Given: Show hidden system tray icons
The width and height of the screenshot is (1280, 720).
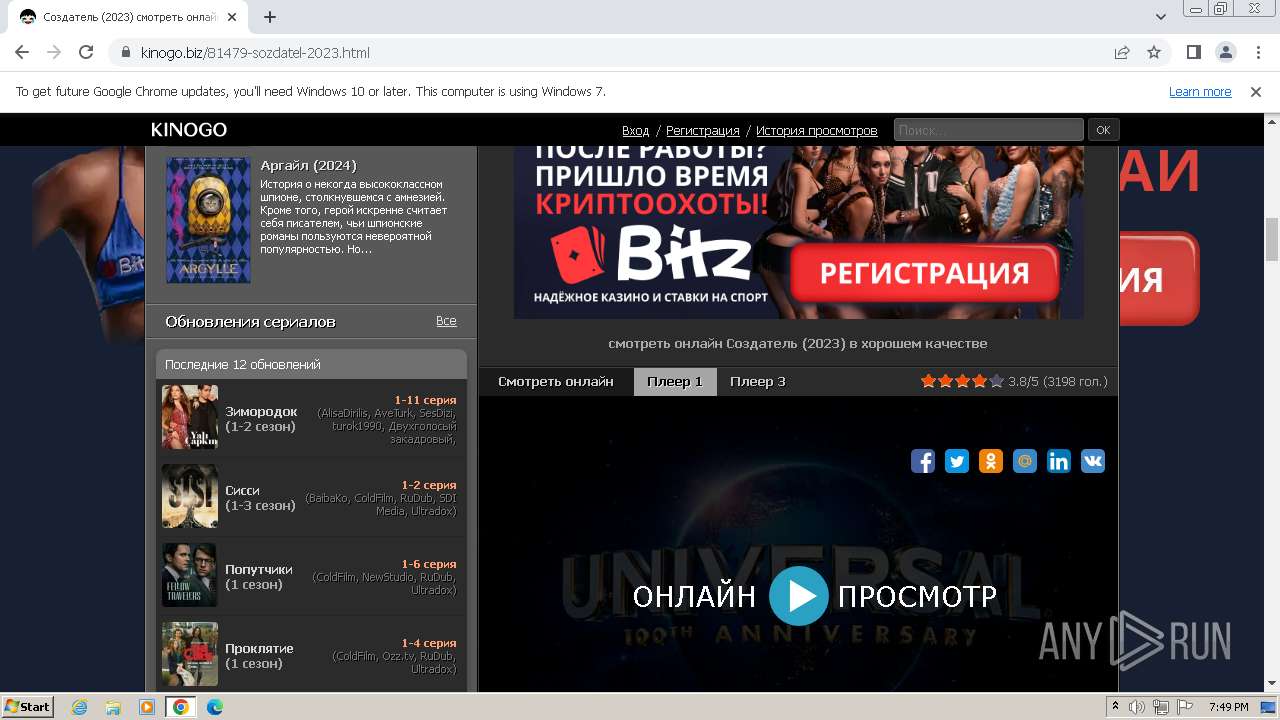Looking at the screenshot, I should point(1116,707).
